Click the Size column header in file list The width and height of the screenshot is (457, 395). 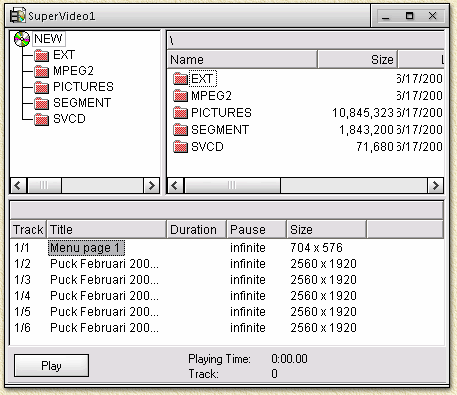point(358,60)
